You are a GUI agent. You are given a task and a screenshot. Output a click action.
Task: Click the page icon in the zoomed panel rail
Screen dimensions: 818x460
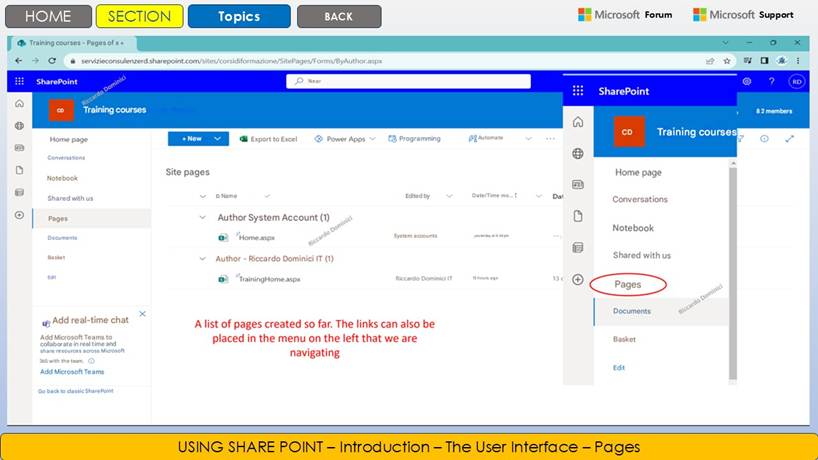pyautogui.click(x=578, y=216)
